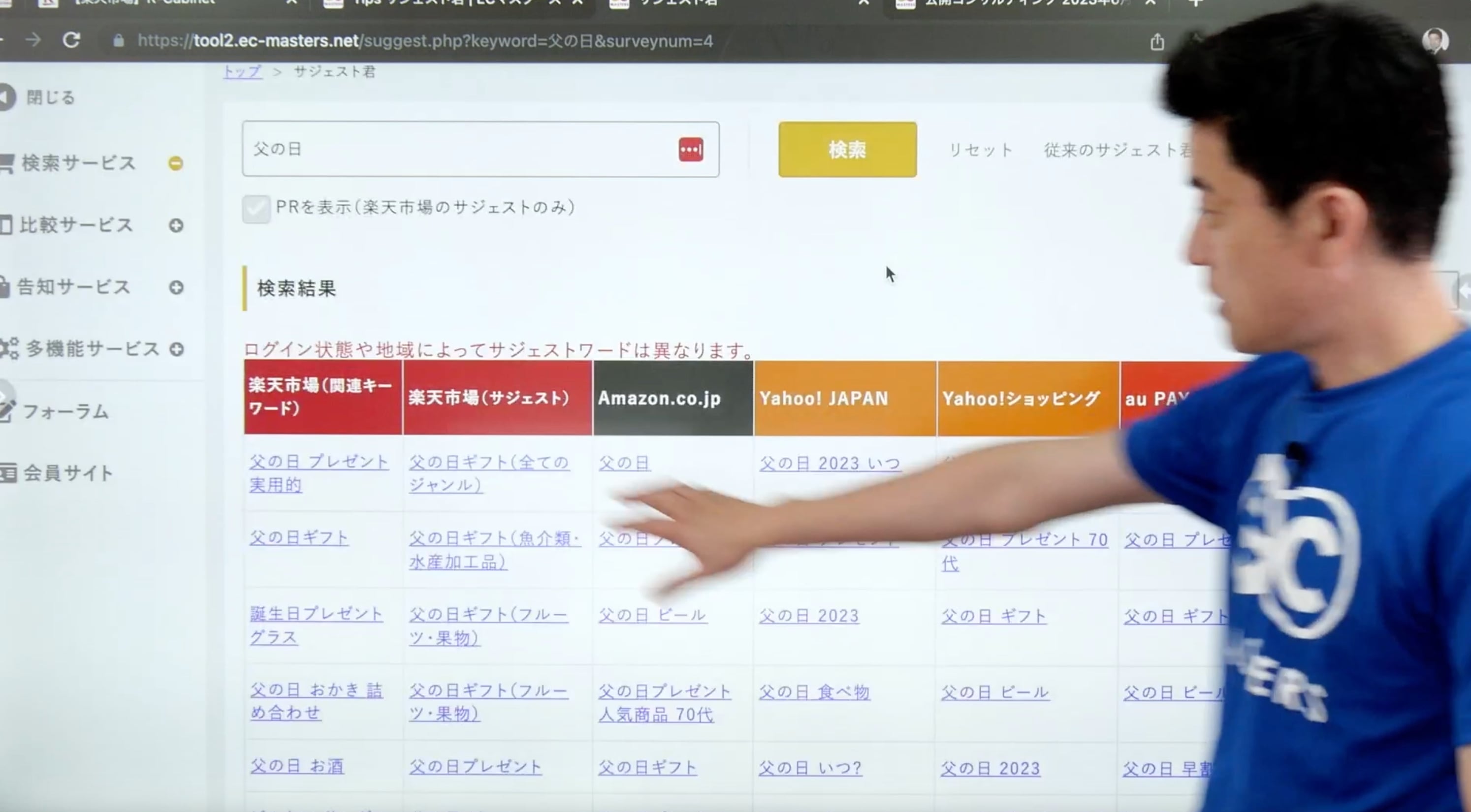The height and width of the screenshot is (812, 1471).
Task: Click the Yahoo!ショッピング column header
Action: pos(1028,398)
